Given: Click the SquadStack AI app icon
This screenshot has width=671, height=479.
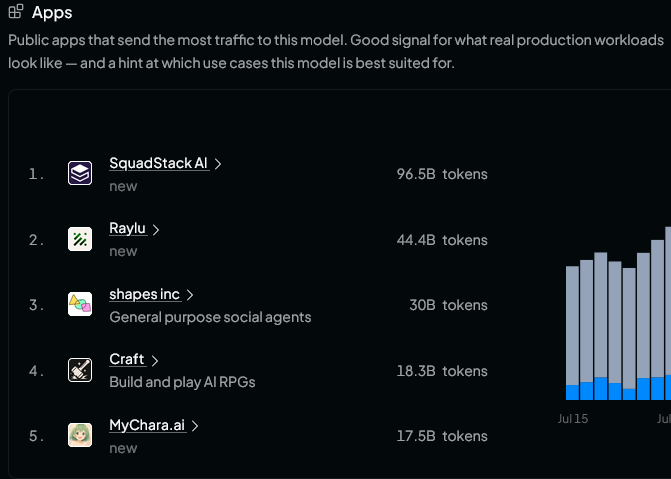Looking at the screenshot, I should [80, 173].
